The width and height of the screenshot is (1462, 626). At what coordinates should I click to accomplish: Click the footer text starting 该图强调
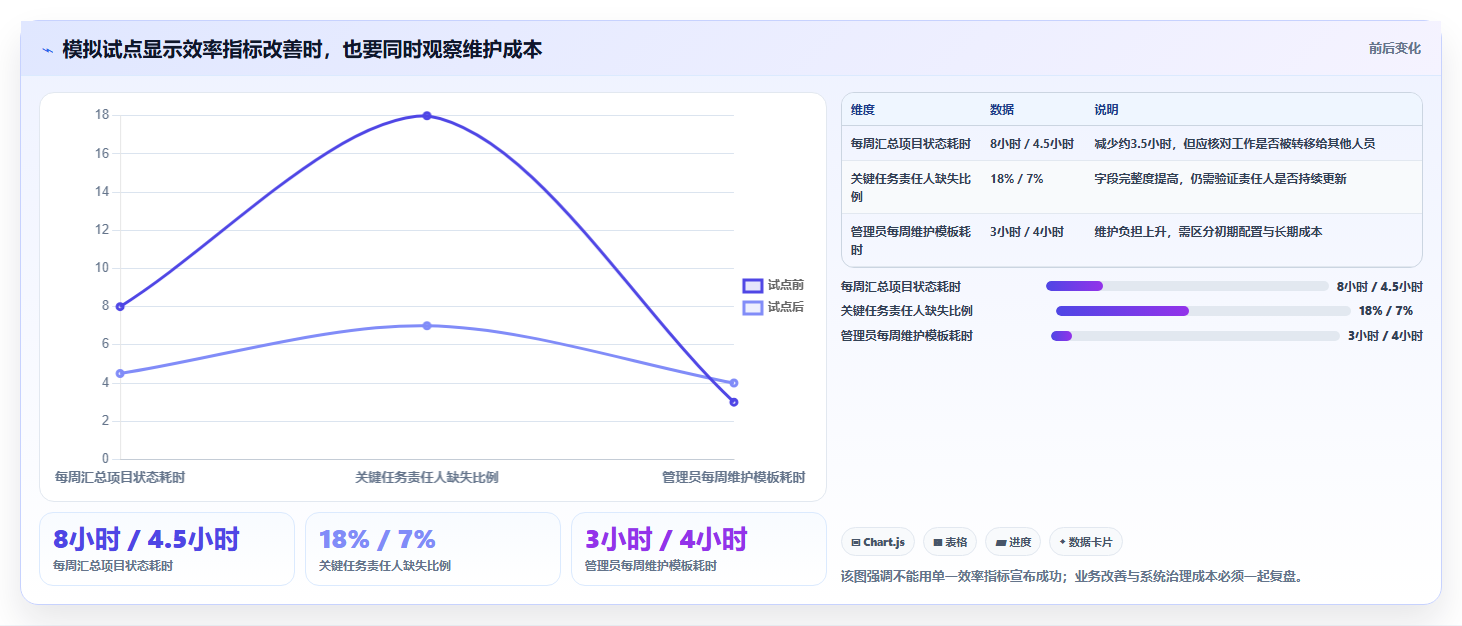pyautogui.click(x=1075, y=577)
